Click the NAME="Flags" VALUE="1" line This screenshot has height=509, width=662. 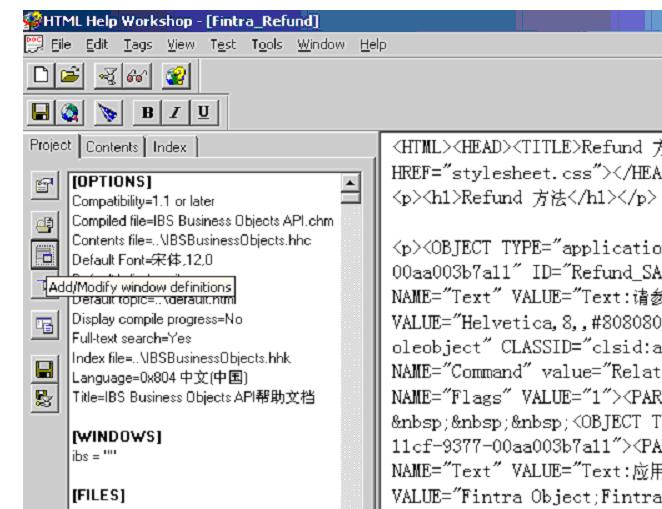click(x=526, y=397)
